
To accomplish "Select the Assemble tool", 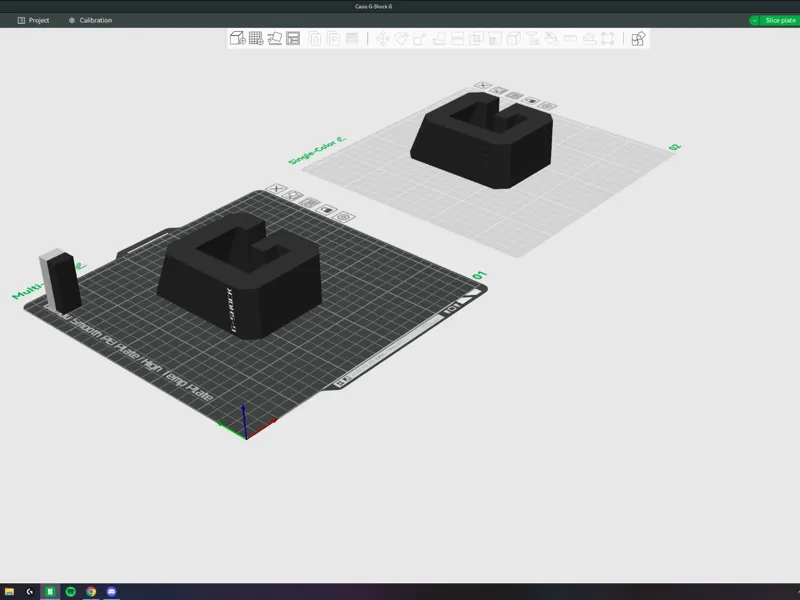I will tap(589, 38).
